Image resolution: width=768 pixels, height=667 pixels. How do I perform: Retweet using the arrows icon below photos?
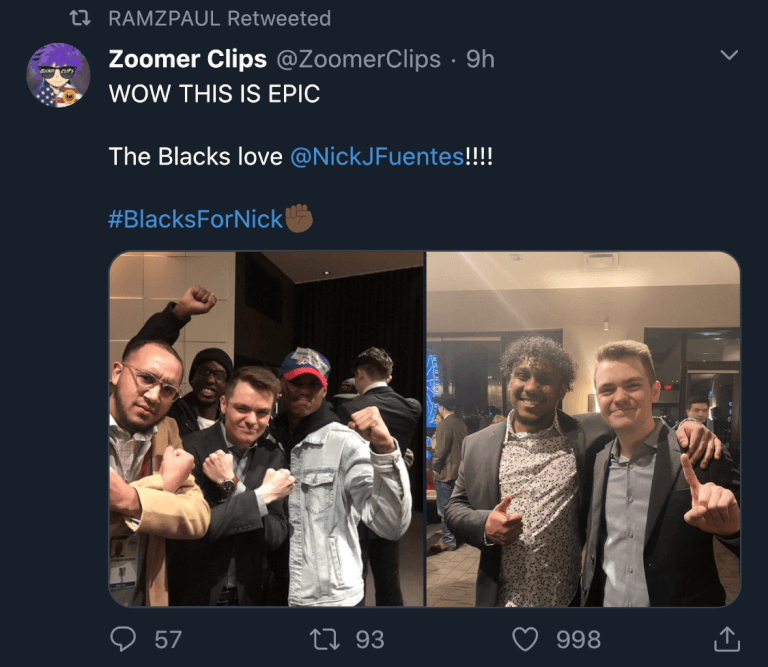tap(325, 640)
